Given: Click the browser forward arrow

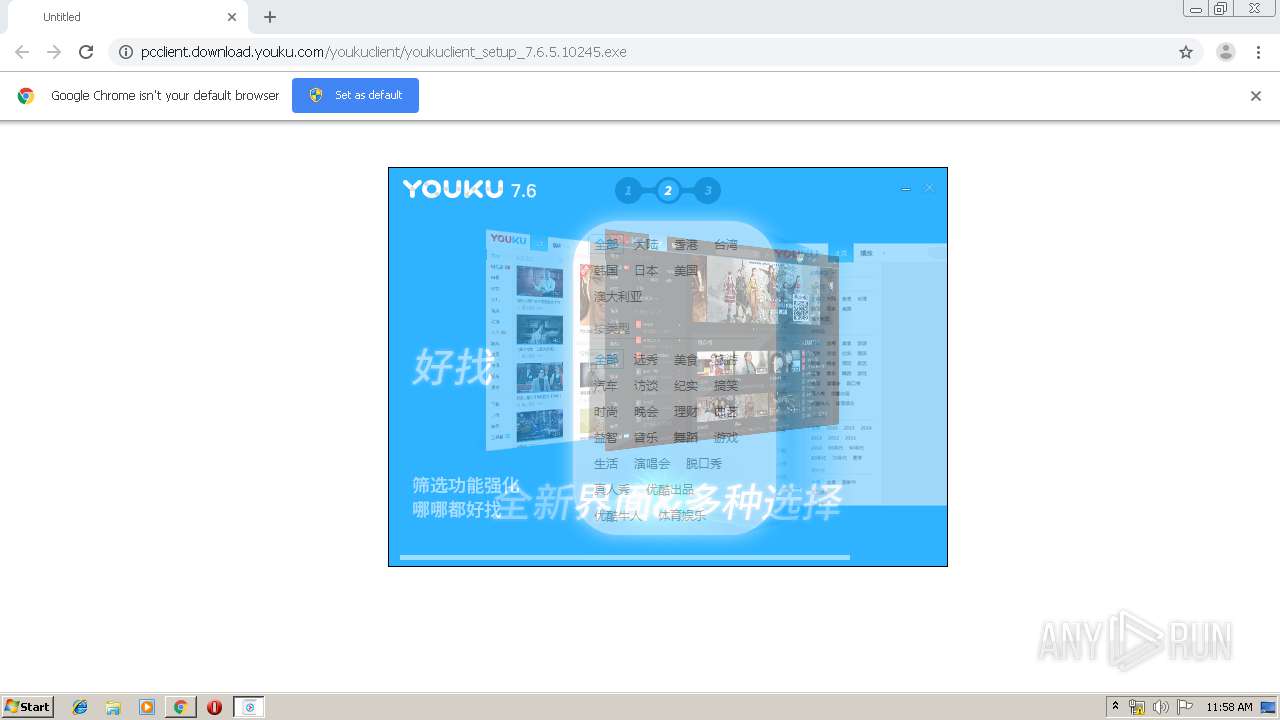Looking at the screenshot, I should click(54, 52).
